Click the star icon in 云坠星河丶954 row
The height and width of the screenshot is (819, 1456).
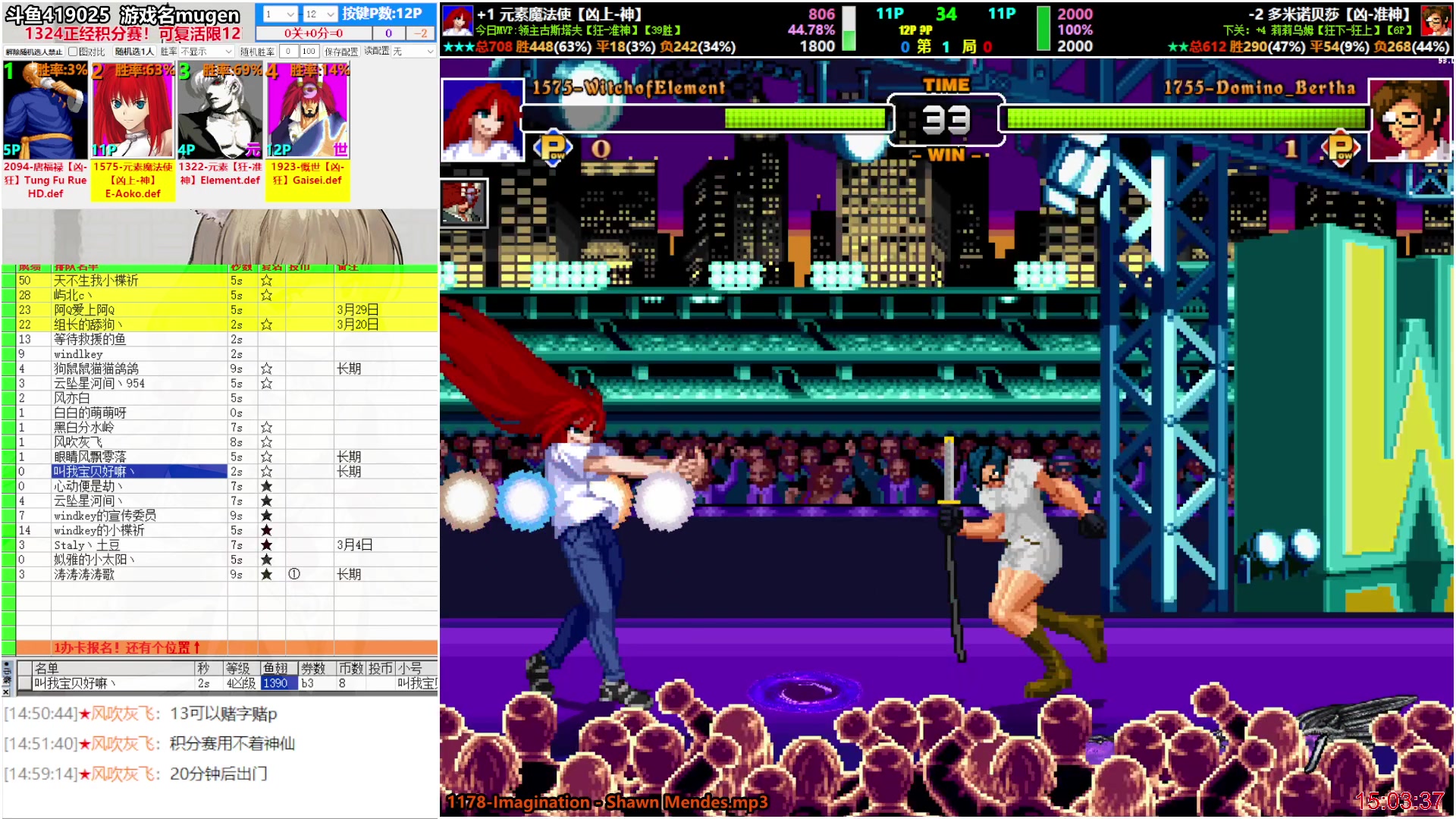tap(266, 384)
